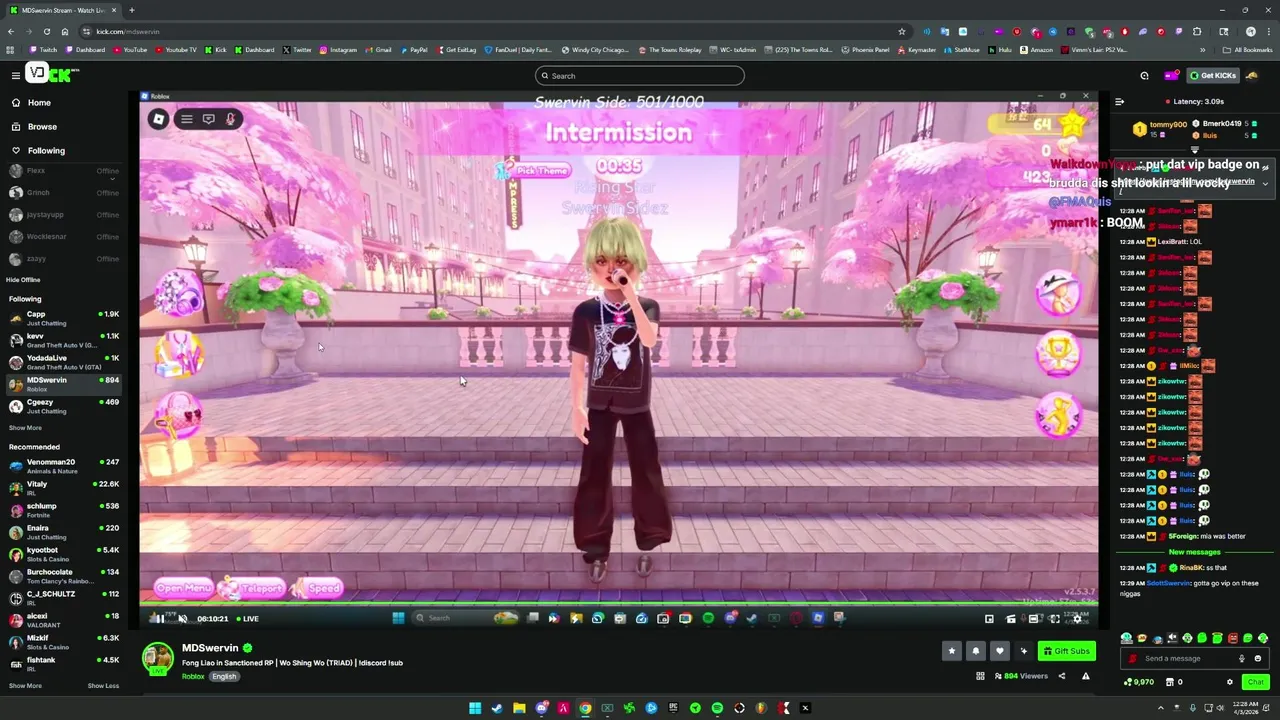Click Teleport button in game
The image size is (1280, 720).
point(254,589)
